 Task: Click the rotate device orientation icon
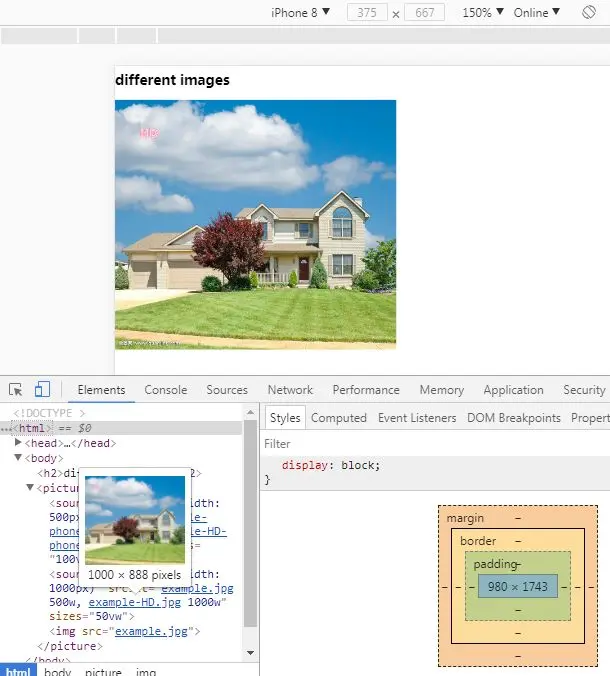tap(588, 12)
